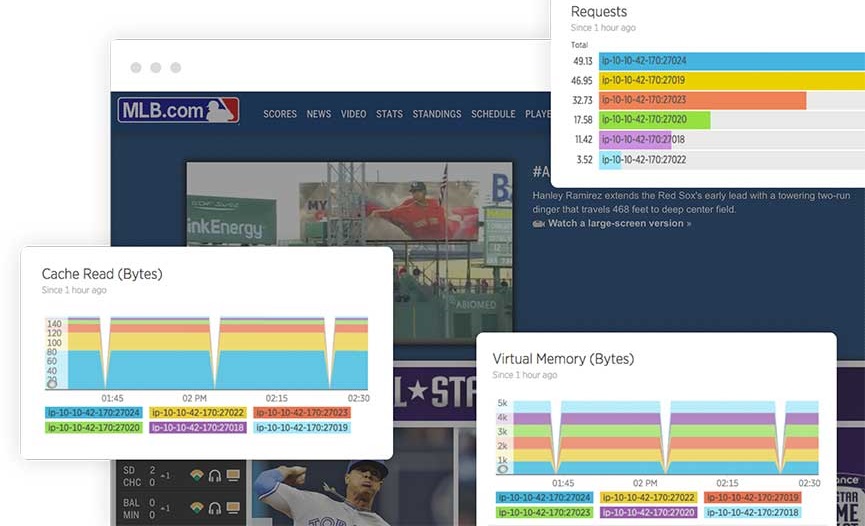Click the MLB.com logo
865x526 pixels.
(x=178, y=110)
